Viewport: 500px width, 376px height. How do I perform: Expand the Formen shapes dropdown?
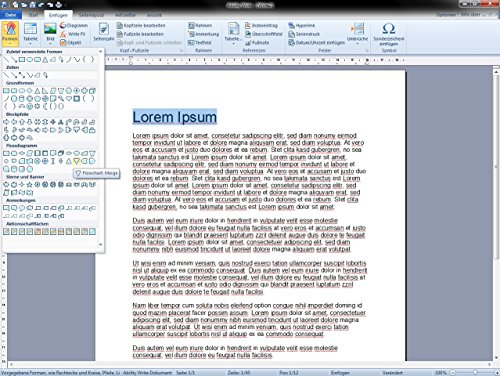(10, 33)
